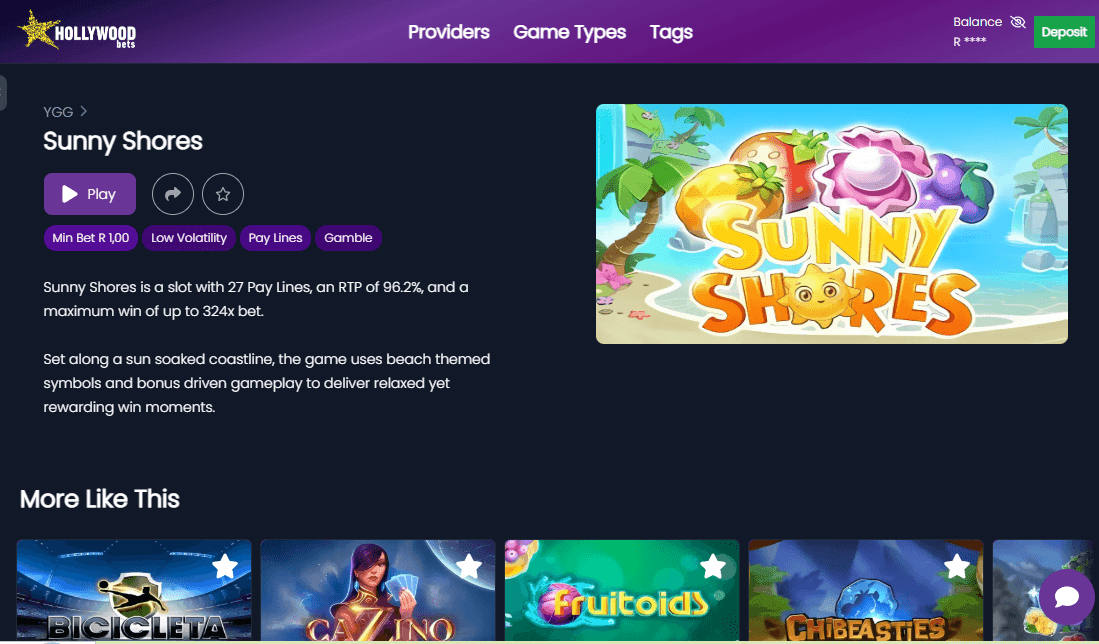Star the Bicicleta game thumbnail
This screenshot has height=644, width=1099.
[224, 567]
